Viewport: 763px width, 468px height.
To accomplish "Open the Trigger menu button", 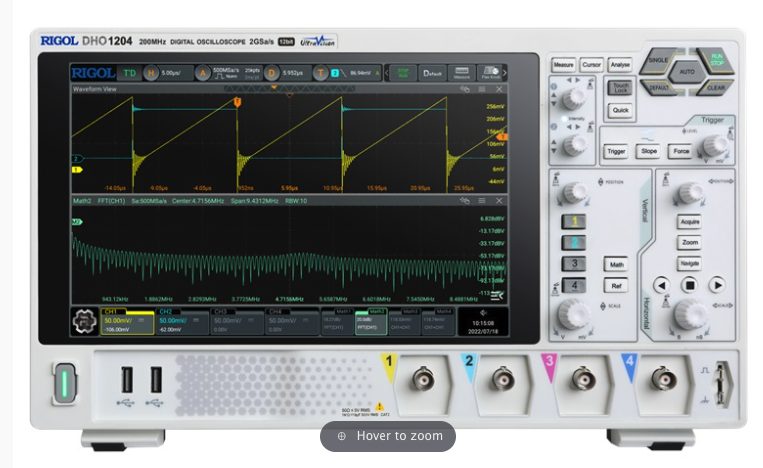I will [616, 151].
